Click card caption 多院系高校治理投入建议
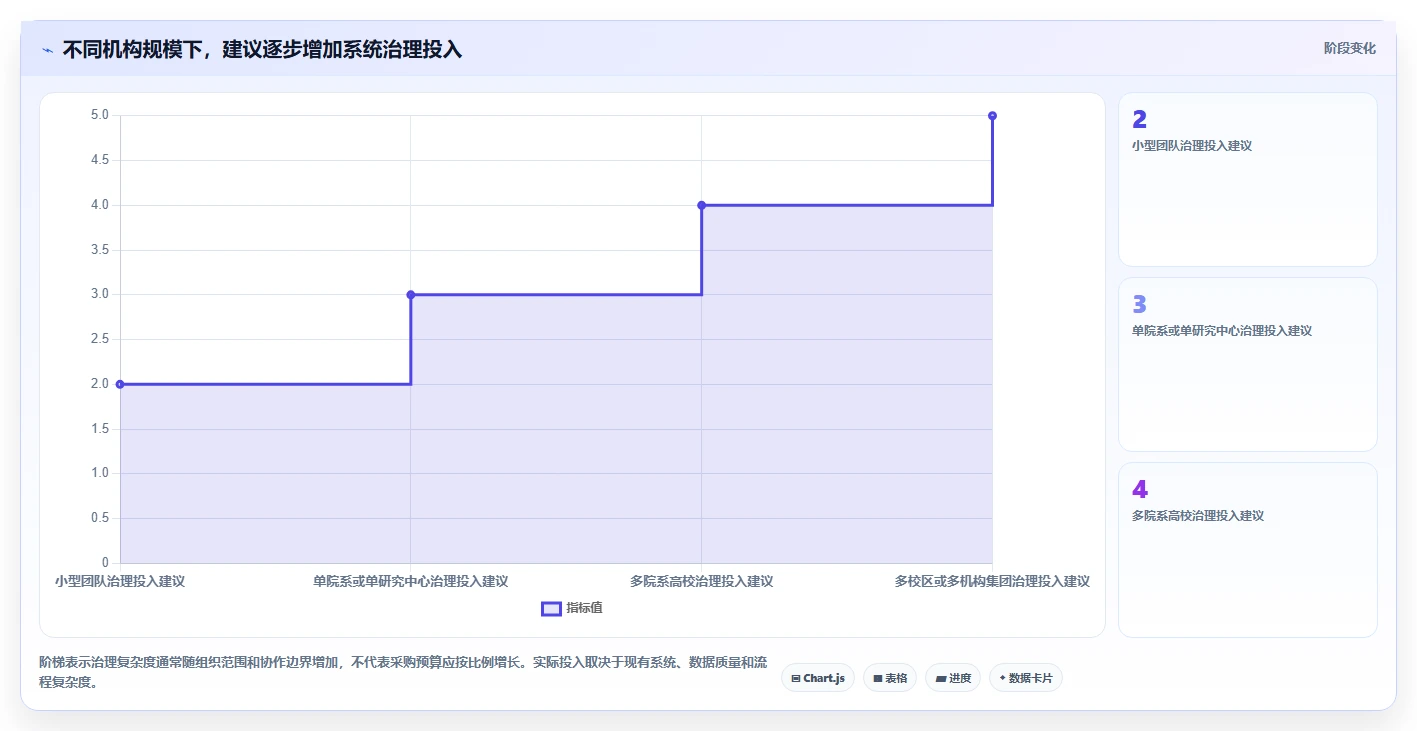 pos(1198,516)
